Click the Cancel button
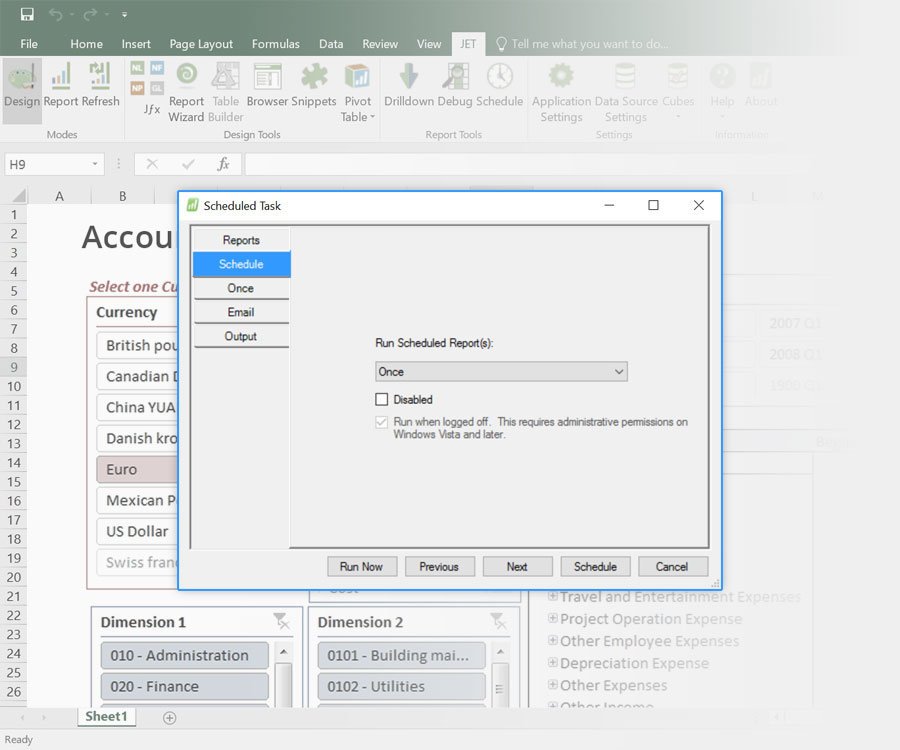 (x=673, y=566)
